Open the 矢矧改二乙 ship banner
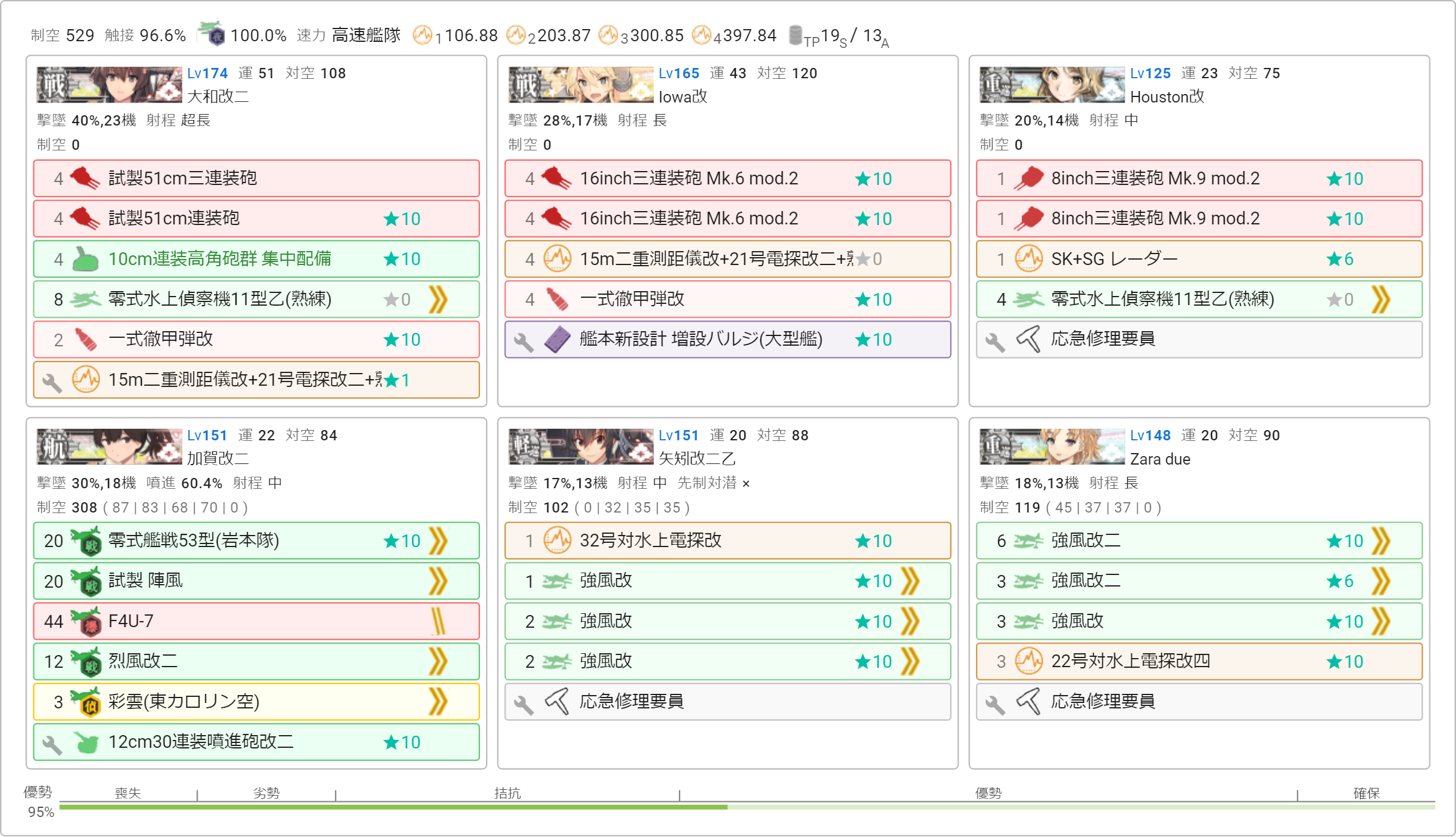 [x=581, y=446]
